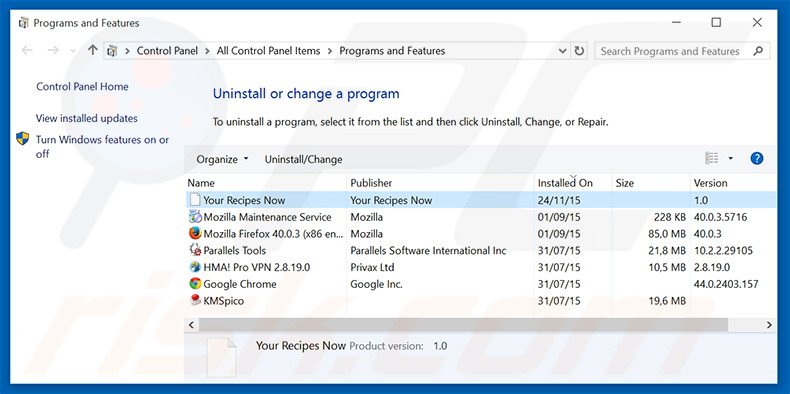Viewport: 790px width, 394px height.
Task: Open View installed updates link
Action: [x=87, y=118]
